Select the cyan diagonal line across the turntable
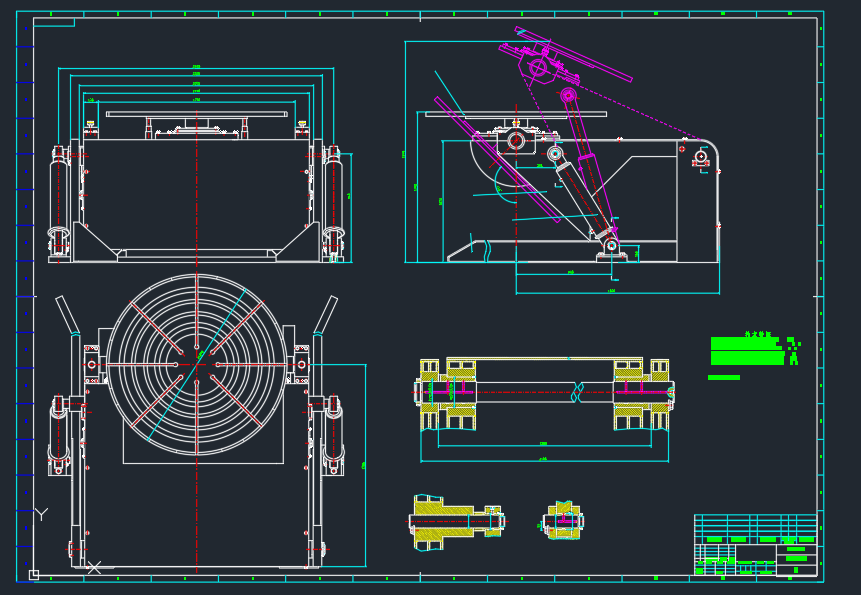The image size is (861, 595). click(197, 364)
